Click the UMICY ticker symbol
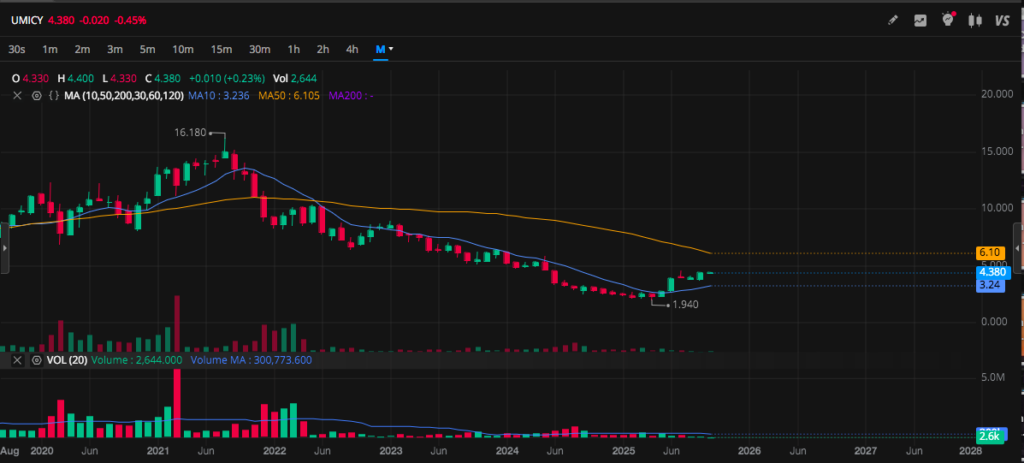1024x463 pixels. click(28, 20)
